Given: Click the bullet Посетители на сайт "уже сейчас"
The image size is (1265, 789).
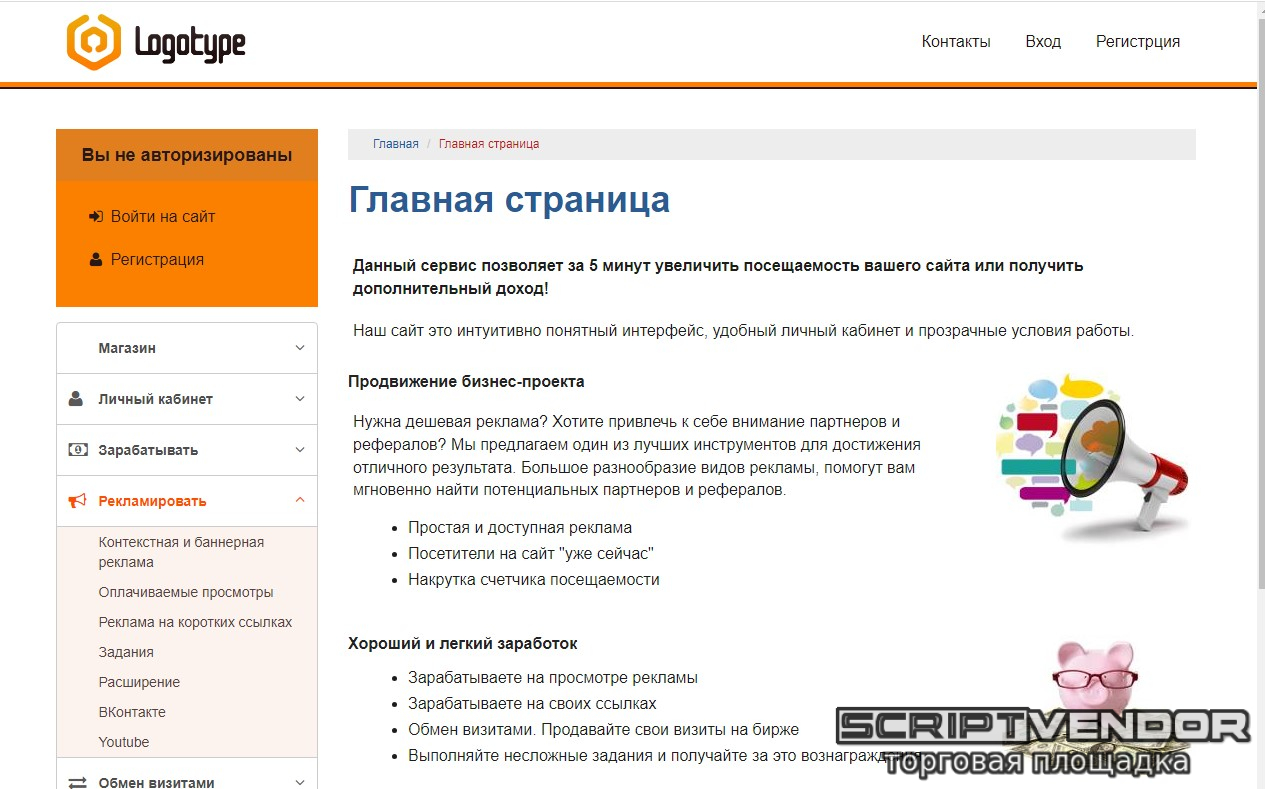Looking at the screenshot, I should 531,553.
